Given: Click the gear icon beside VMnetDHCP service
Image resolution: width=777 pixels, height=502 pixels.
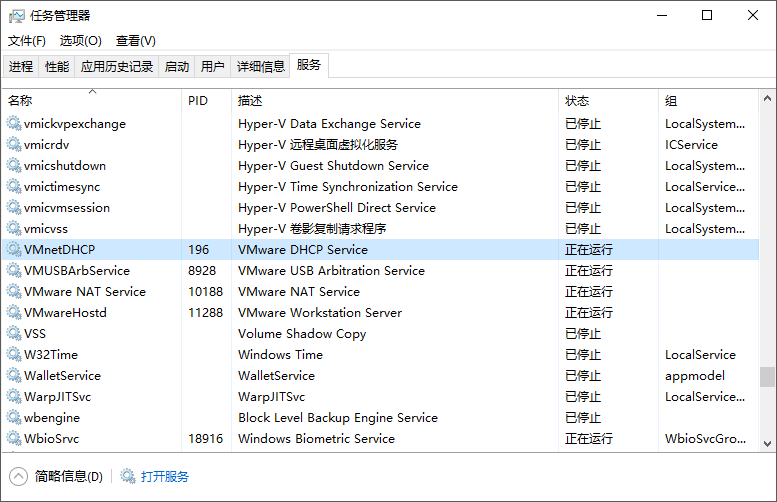Looking at the screenshot, I should pos(14,249).
